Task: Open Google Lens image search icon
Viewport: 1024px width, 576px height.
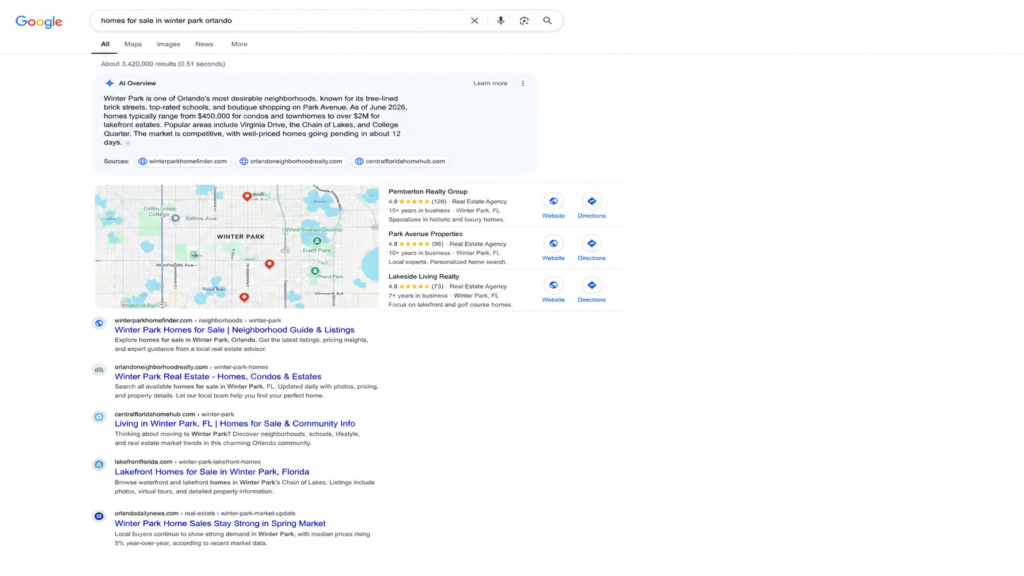Action: 524,21
